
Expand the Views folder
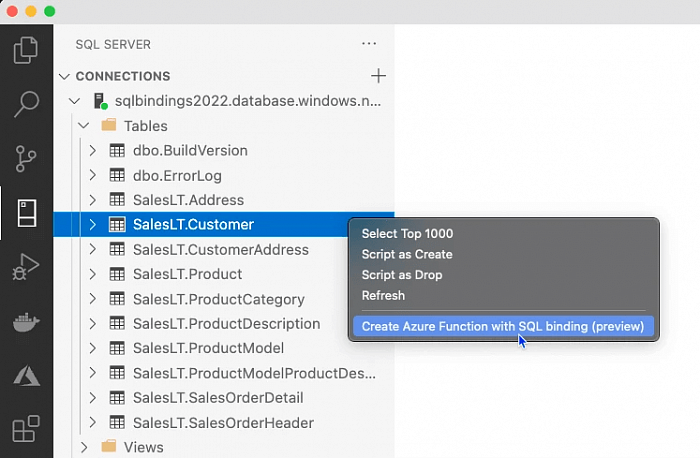(x=83, y=447)
